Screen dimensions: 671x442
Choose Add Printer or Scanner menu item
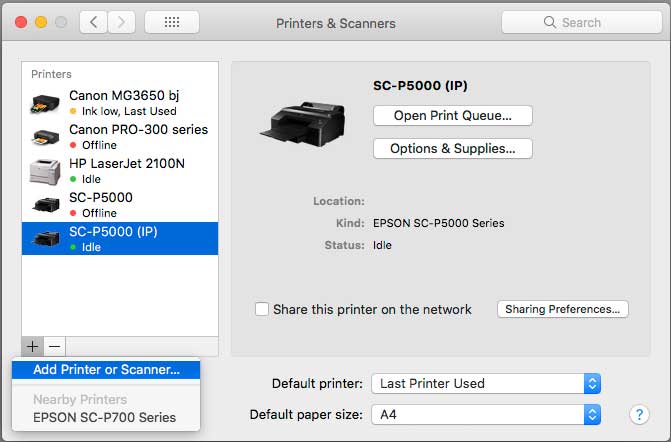coord(106,370)
